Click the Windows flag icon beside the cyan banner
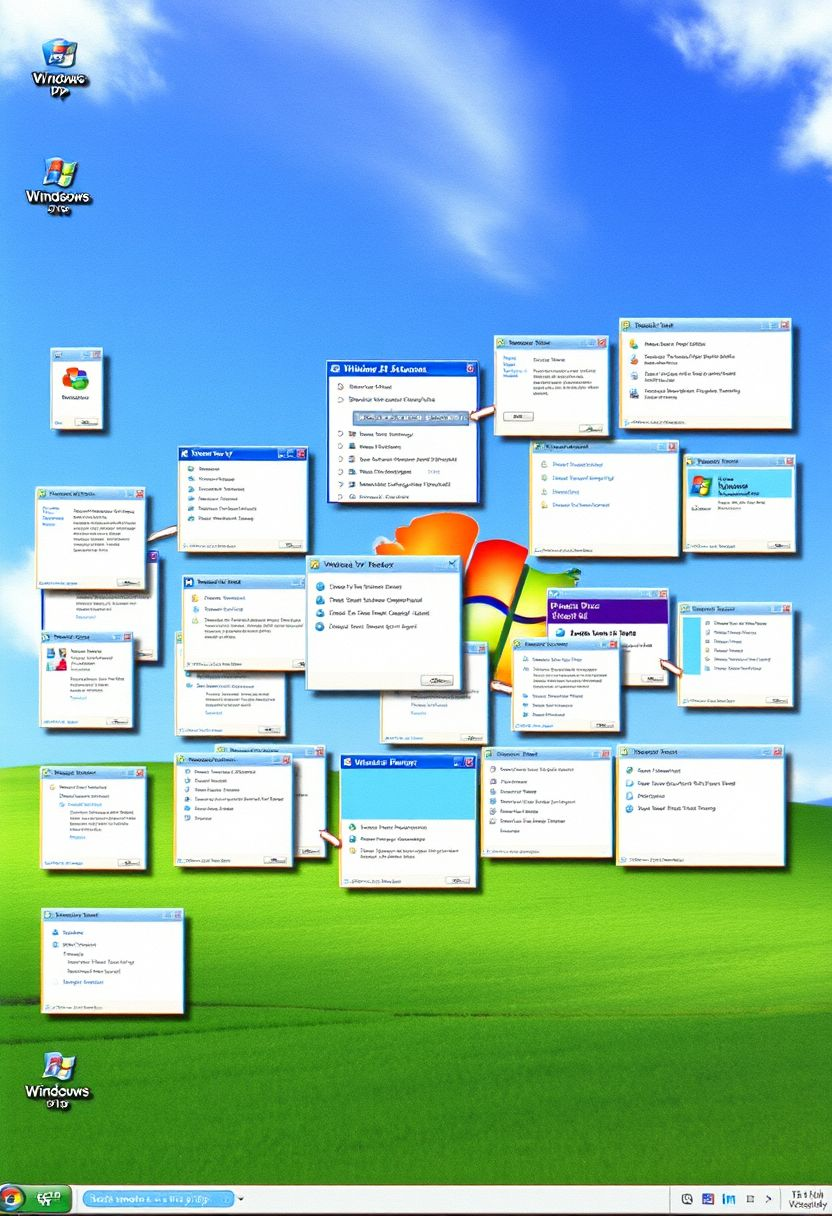 pos(702,486)
